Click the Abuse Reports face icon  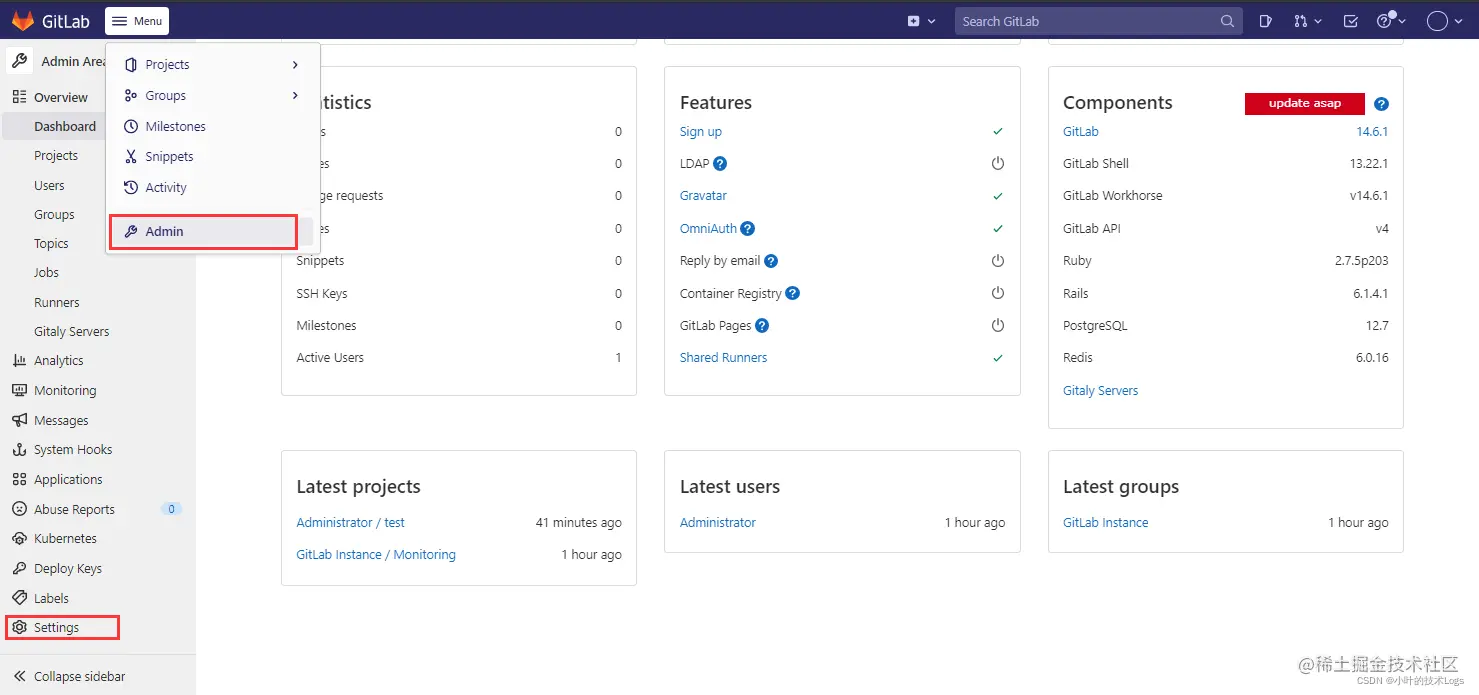19,509
